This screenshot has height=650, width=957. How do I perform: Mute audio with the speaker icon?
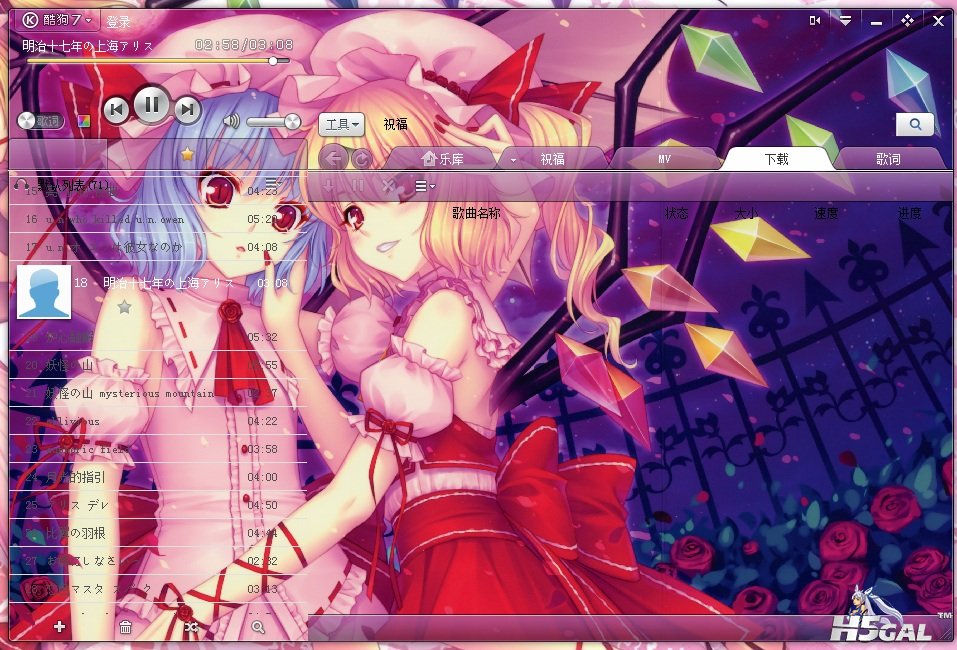click(231, 121)
